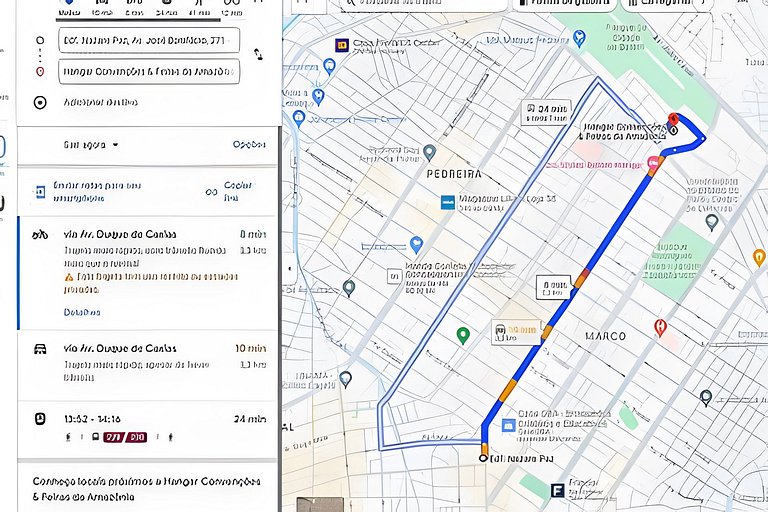
Task: Click the orange warning triangle in the motorcycle route
Action: coord(69,277)
